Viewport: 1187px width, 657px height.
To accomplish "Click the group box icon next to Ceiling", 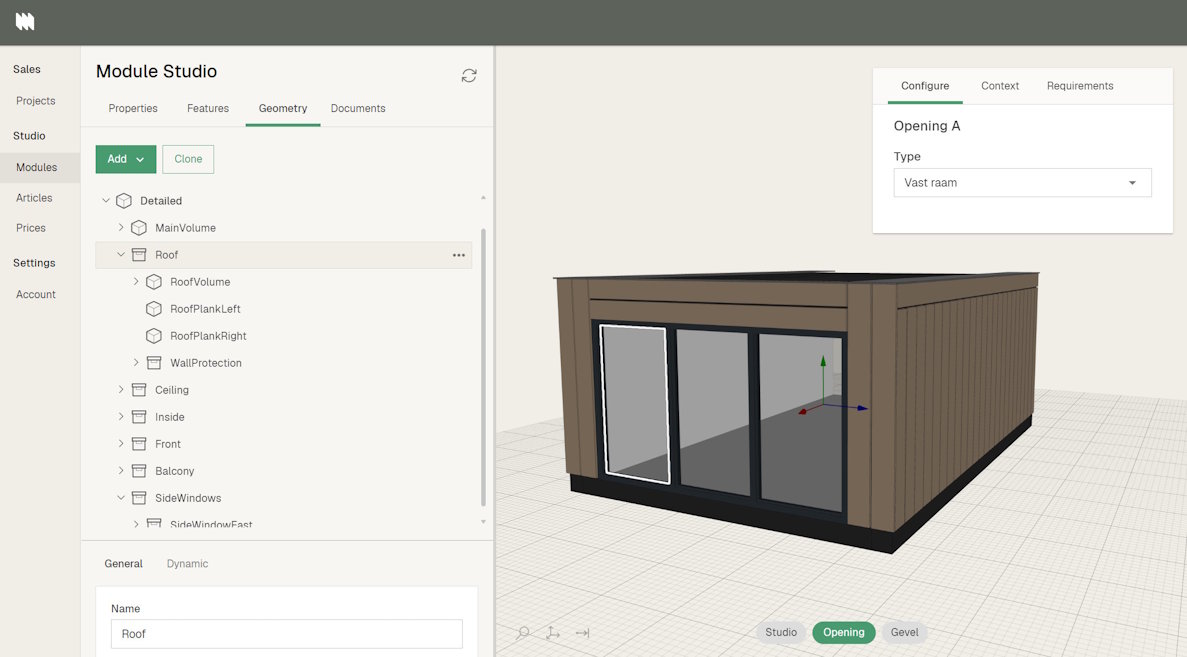I will [139, 390].
